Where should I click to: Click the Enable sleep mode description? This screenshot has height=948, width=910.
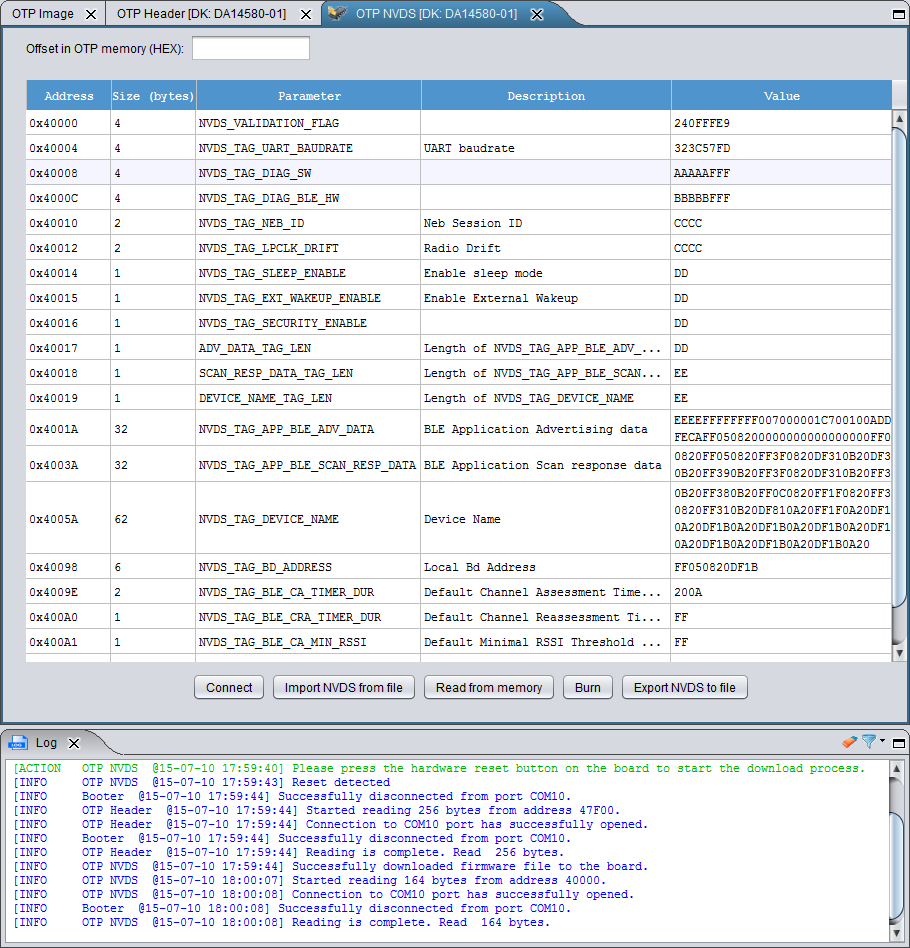click(x=545, y=273)
